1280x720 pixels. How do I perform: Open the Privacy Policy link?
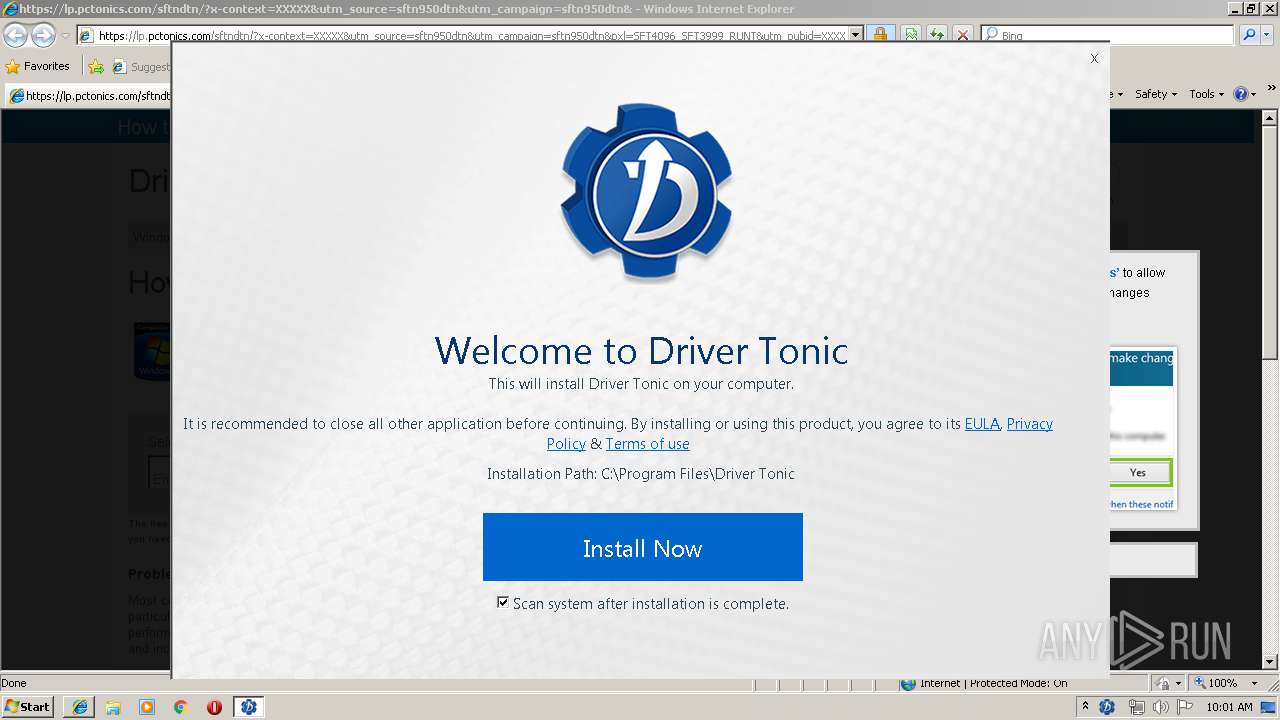tap(1029, 424)
